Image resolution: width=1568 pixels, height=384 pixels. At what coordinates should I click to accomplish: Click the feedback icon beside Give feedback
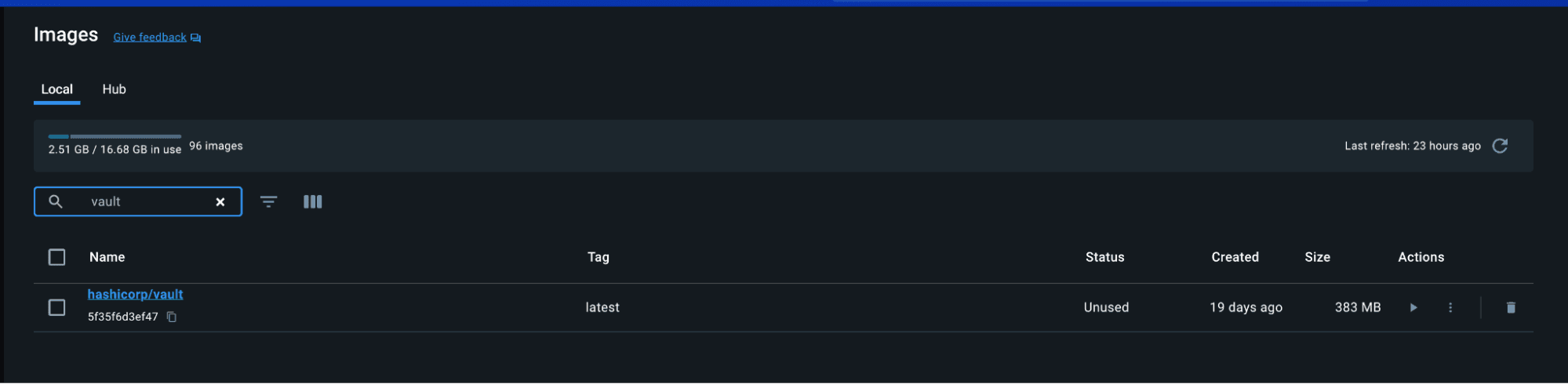coord(196,38)
